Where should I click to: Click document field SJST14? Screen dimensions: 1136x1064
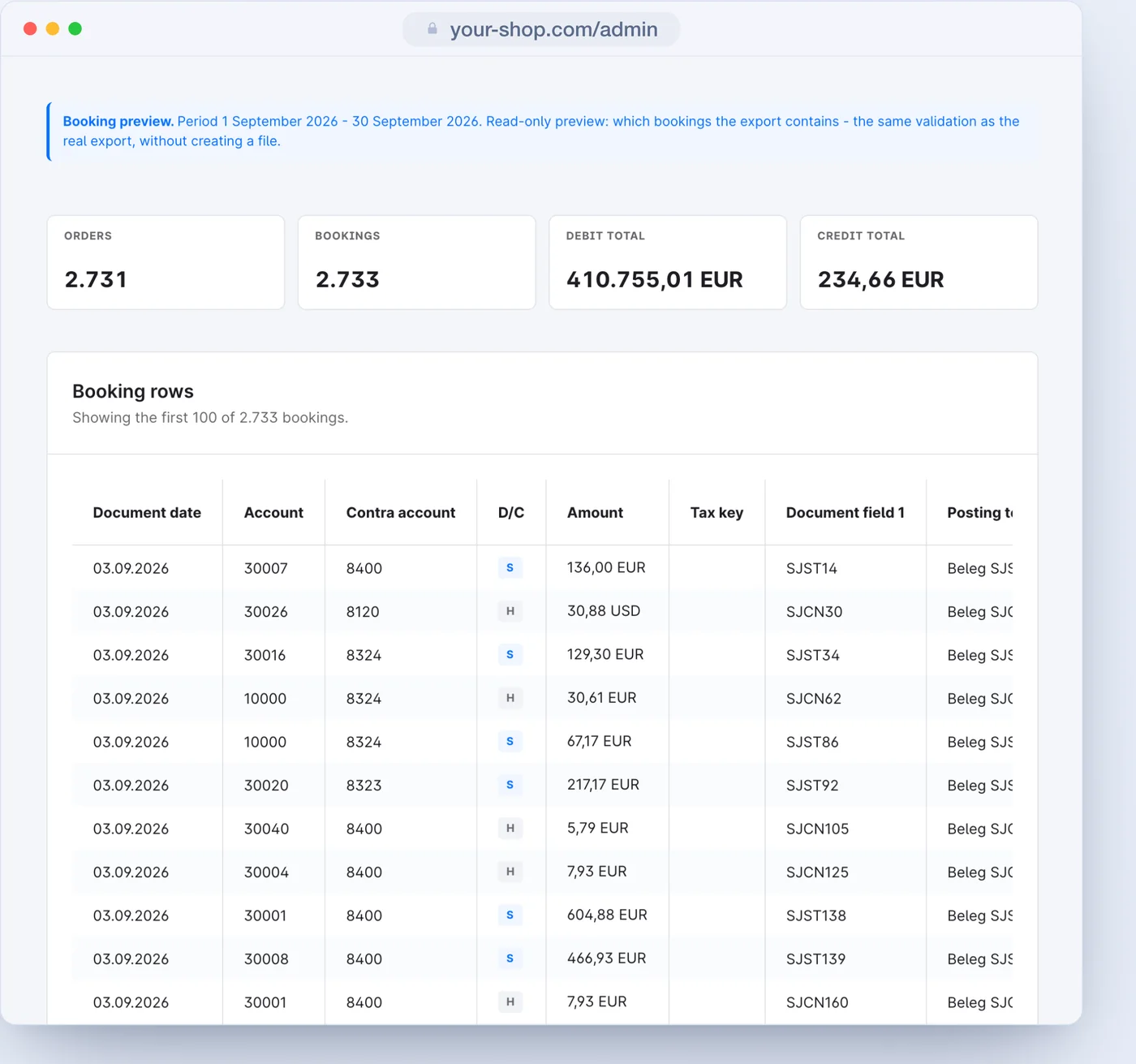[811, 568]
